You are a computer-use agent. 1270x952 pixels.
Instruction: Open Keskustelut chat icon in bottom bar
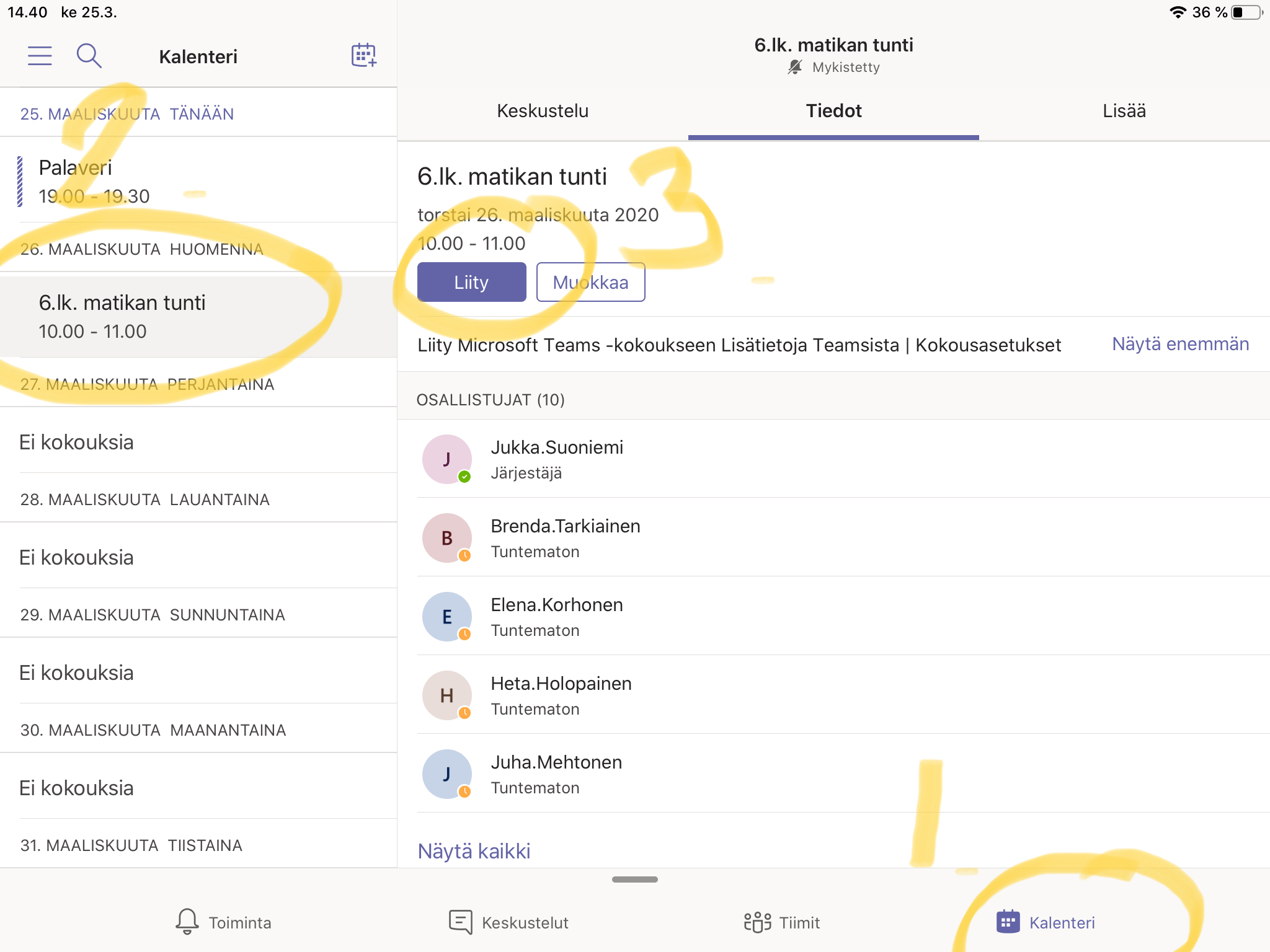tap(460, 922)
